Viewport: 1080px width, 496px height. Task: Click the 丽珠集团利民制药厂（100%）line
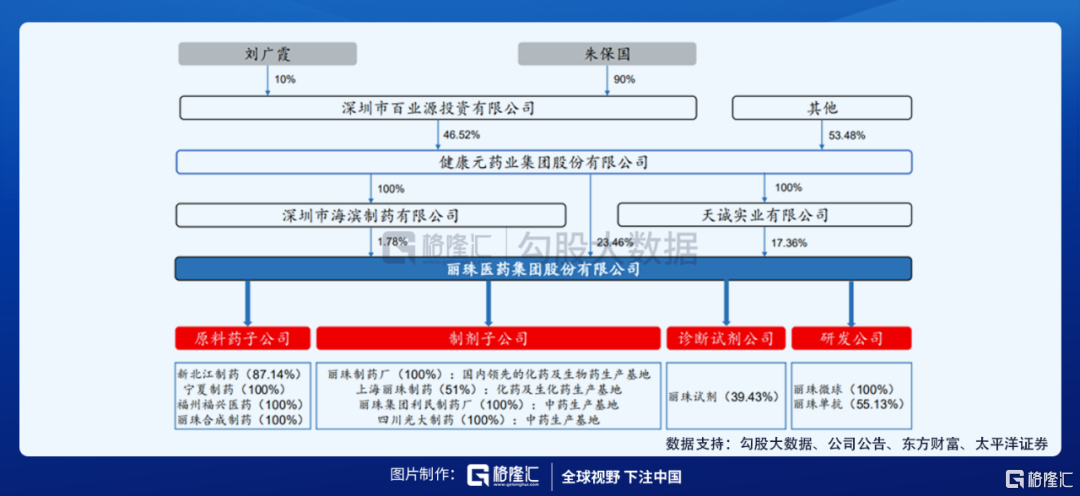click(x=488, y=404)
